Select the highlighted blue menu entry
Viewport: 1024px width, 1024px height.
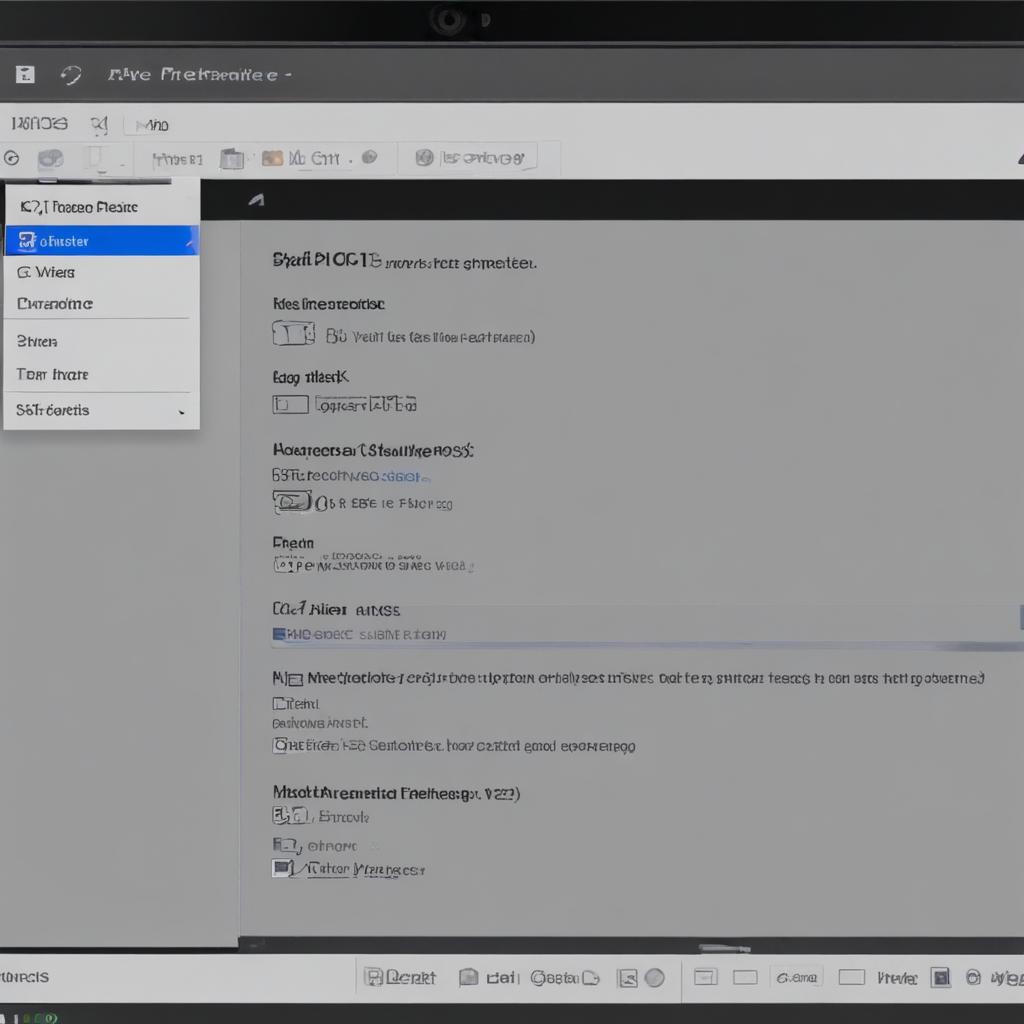coord(100,241)
